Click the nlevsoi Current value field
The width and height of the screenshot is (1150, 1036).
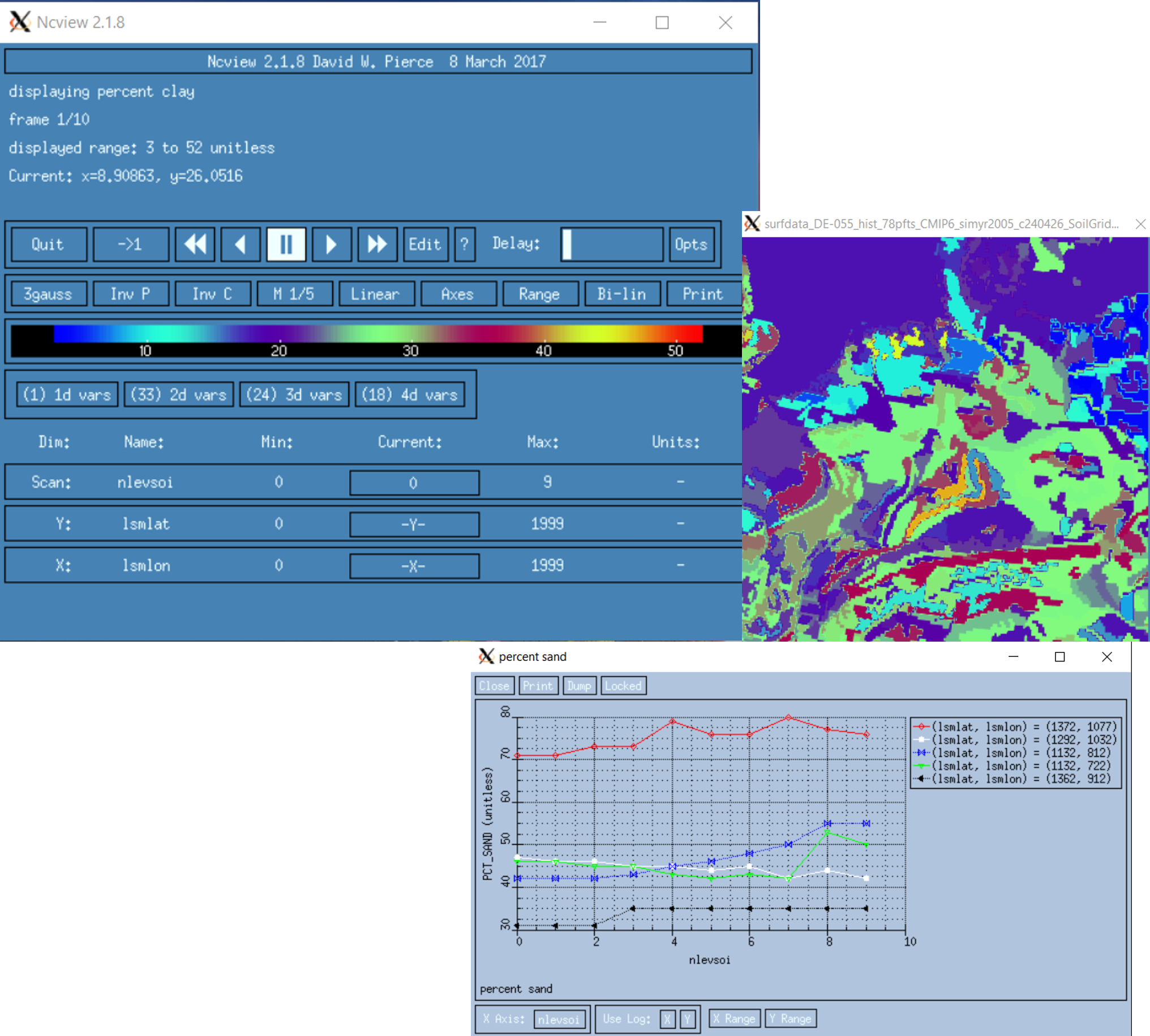(x=414, y=483)
